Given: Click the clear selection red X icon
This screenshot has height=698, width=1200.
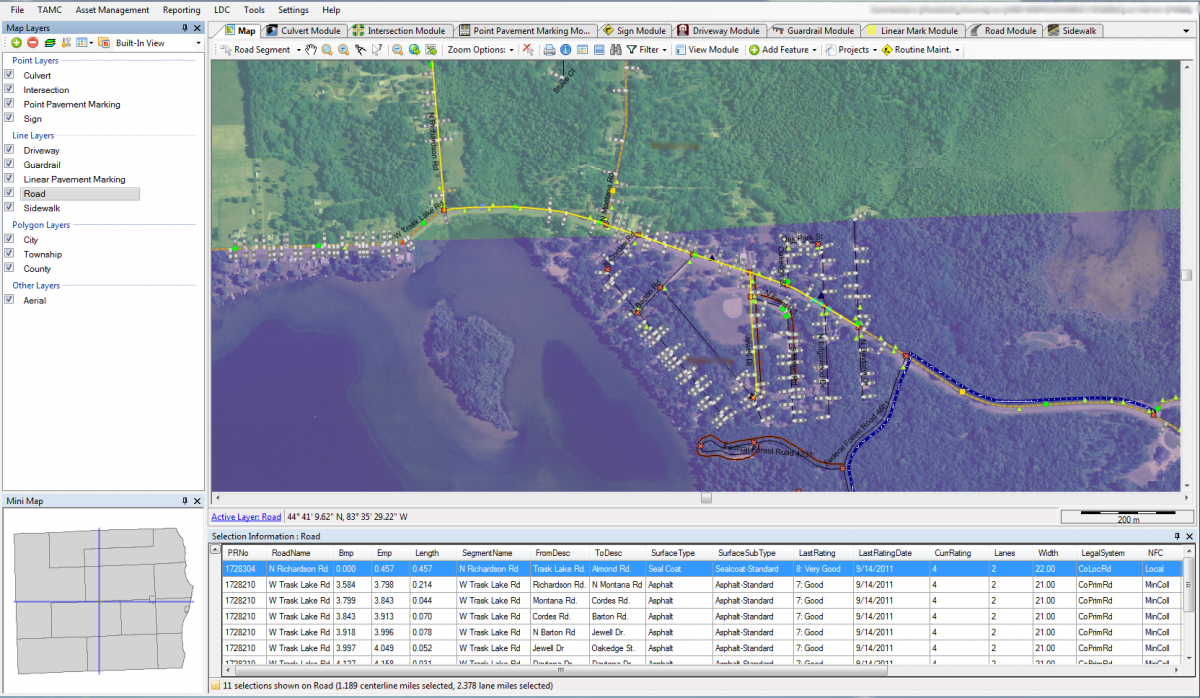Looking at the screenshot, I should pyautogui.click(x=528, y=49).
